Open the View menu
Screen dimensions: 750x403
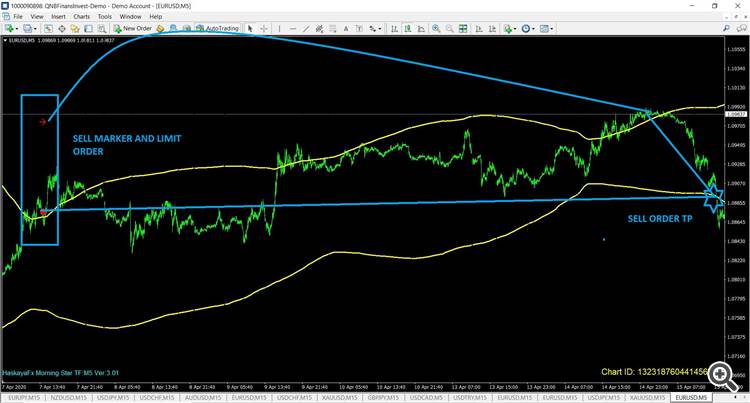[37, 16]
